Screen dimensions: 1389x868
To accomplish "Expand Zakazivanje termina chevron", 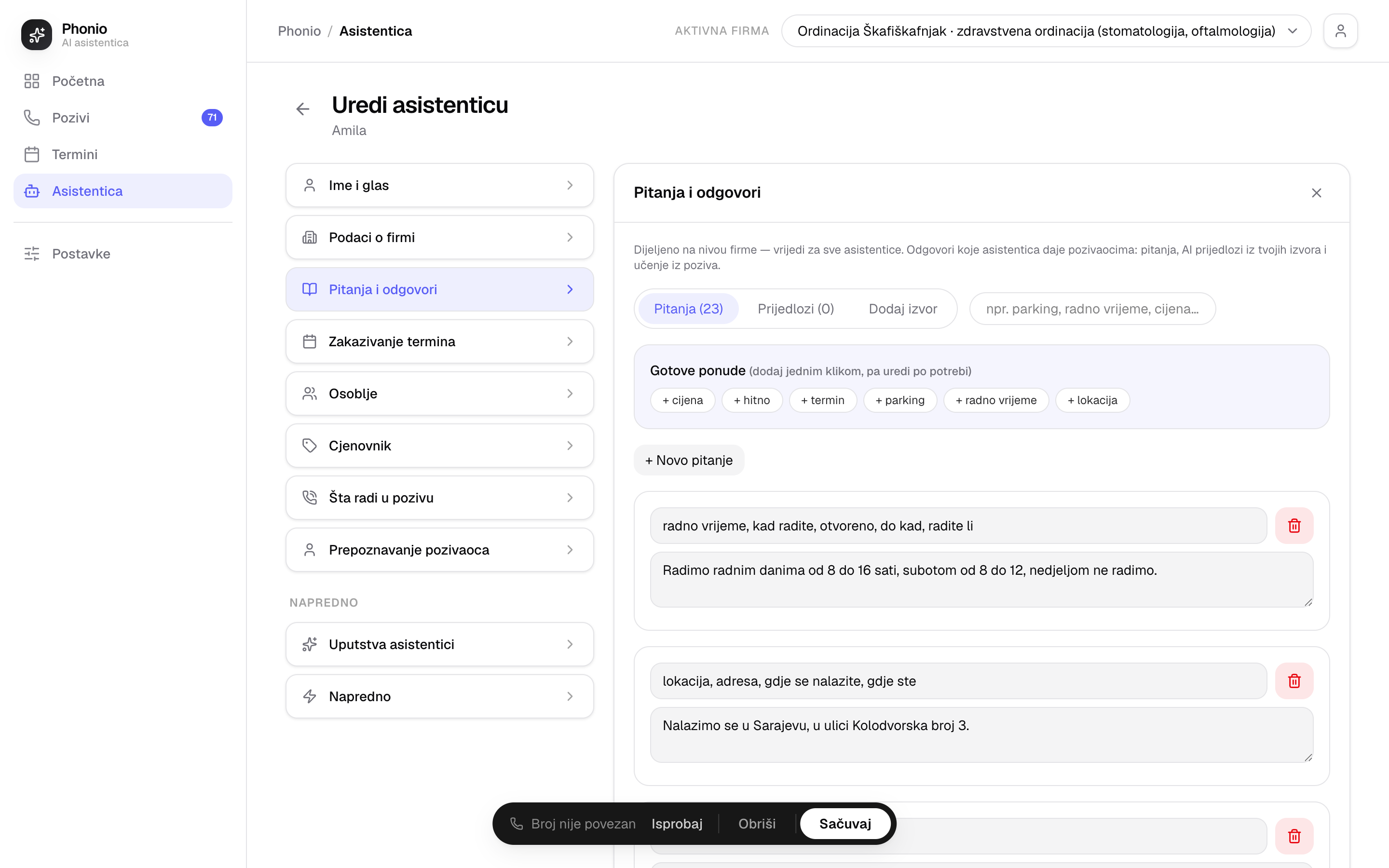I will tap(570, 341).
